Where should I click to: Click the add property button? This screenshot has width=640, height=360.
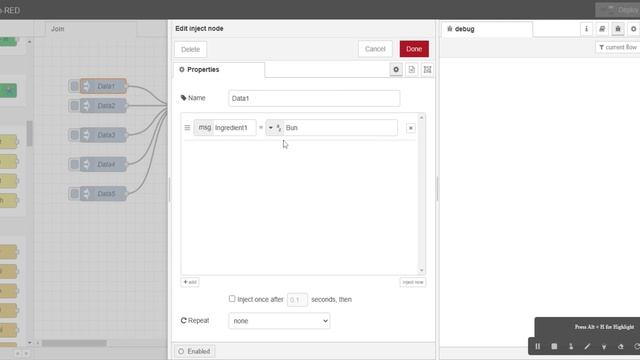(190, 282)
